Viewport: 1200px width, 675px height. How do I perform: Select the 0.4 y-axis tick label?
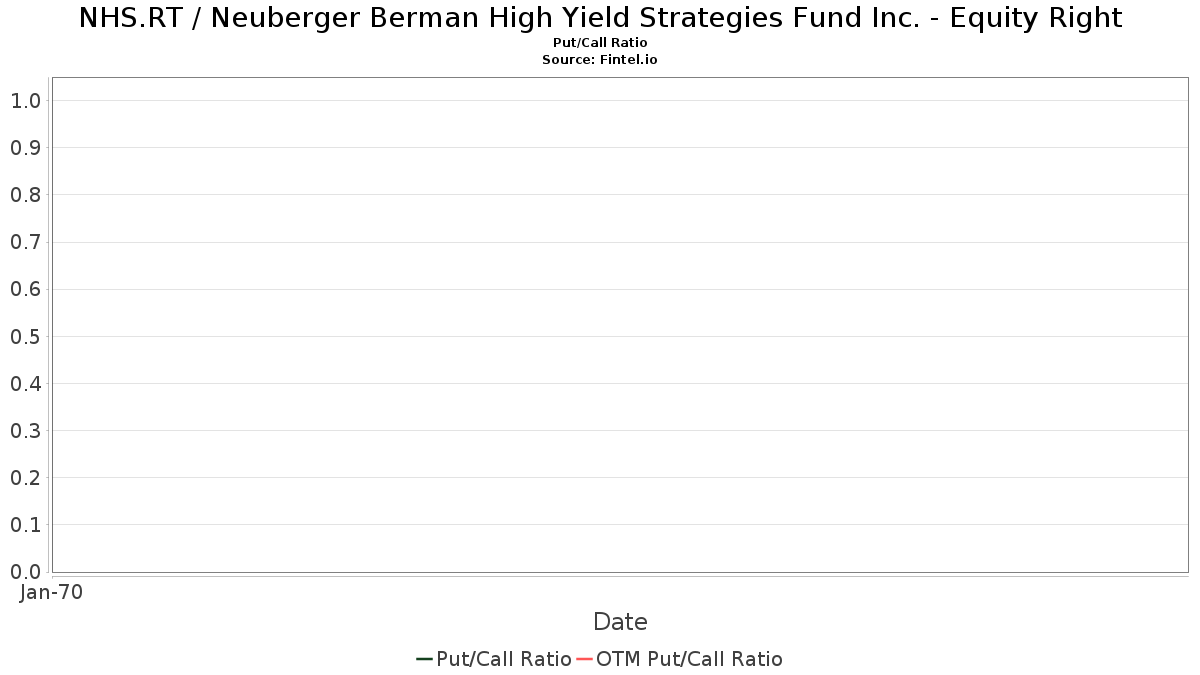point(25,383)
